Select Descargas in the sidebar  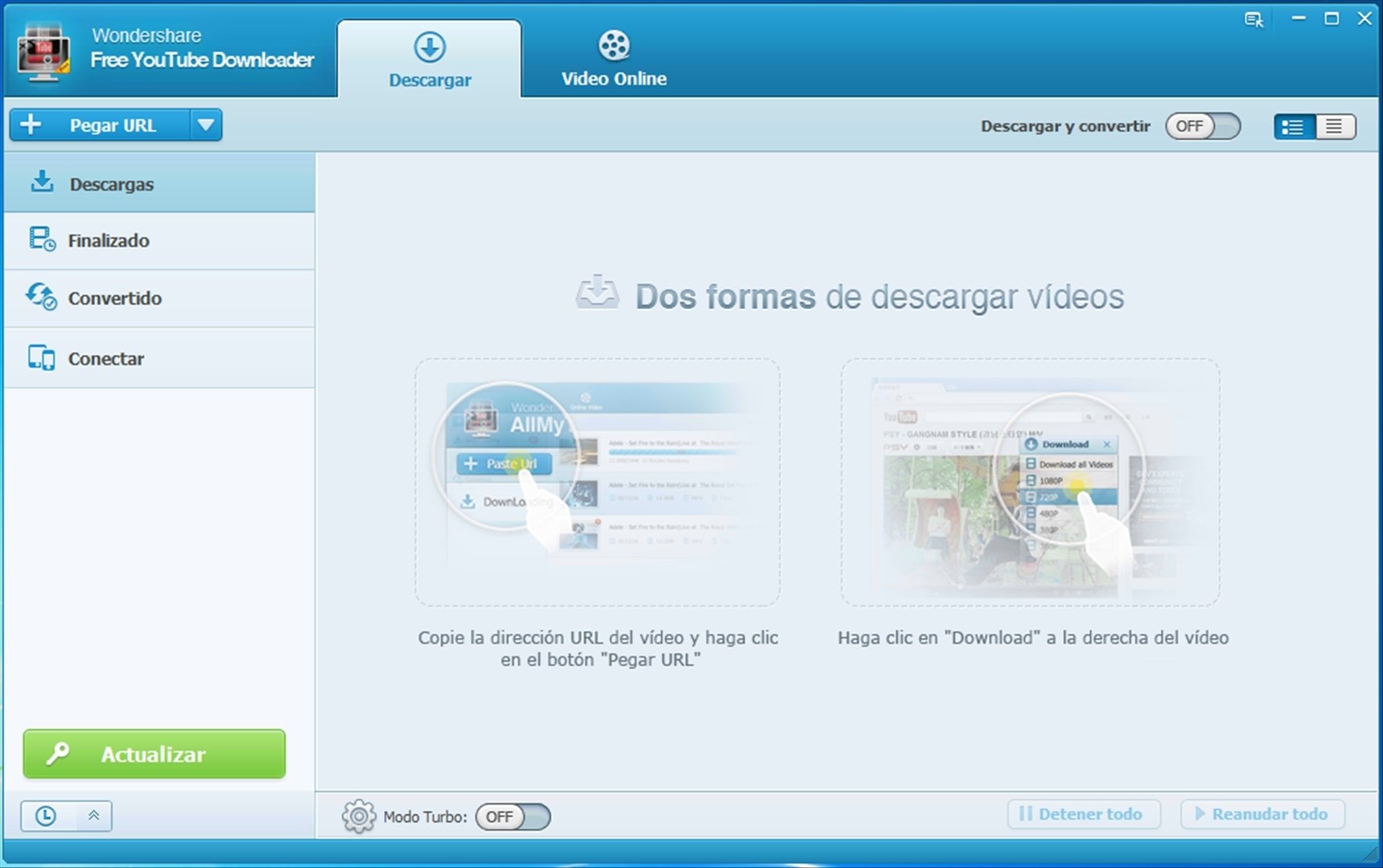pyautogui.click(x=159, y=183)
